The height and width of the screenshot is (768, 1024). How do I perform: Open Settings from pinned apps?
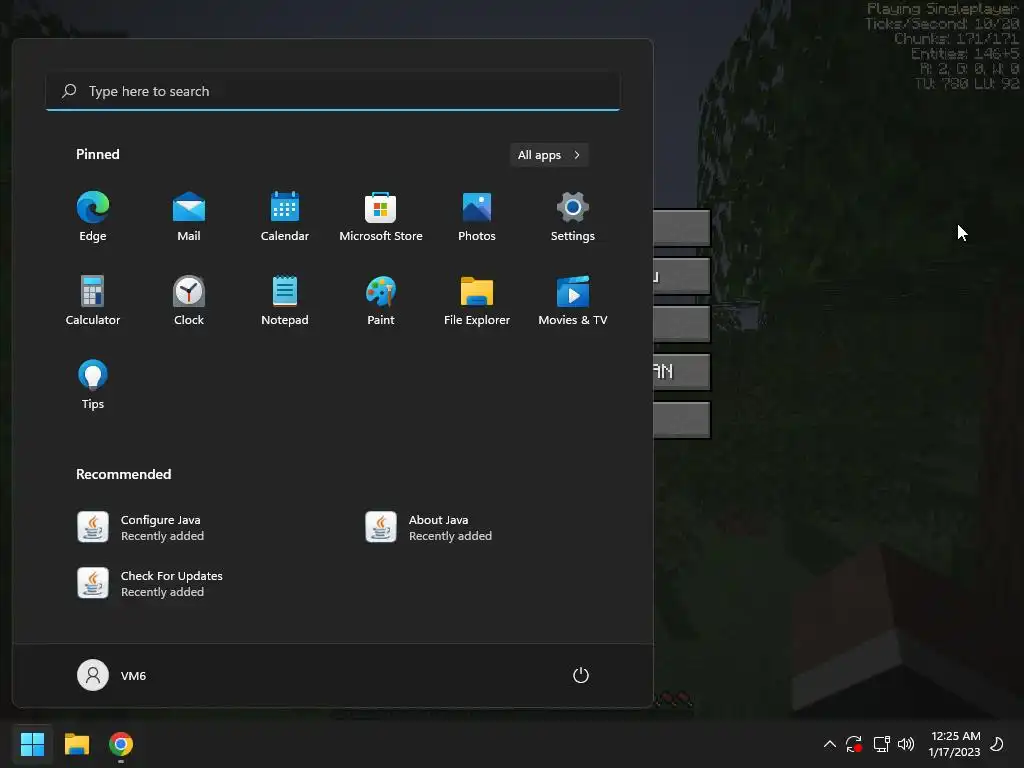pos(573,217)
